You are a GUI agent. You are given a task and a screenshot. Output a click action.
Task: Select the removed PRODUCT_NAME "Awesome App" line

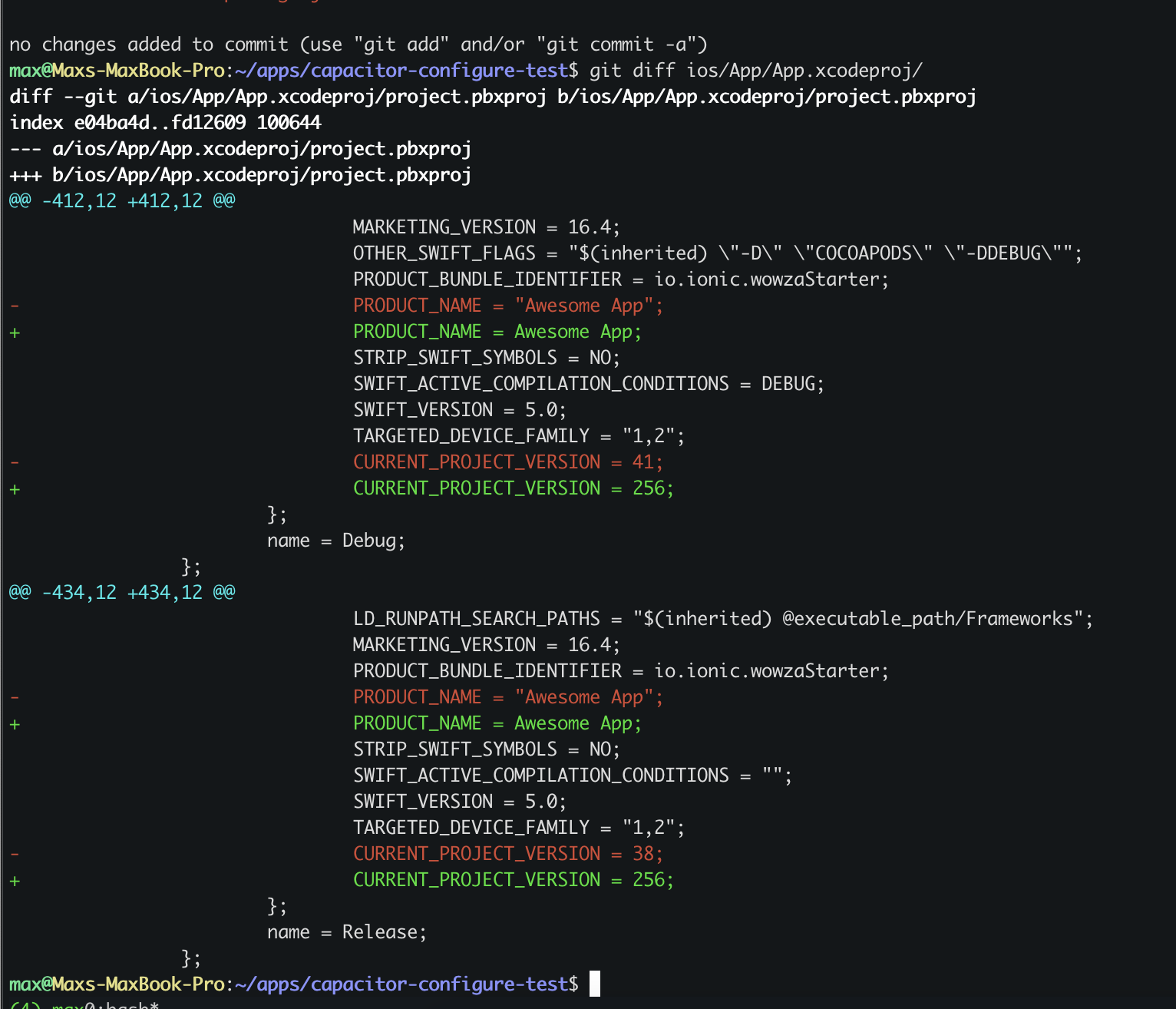click(x=507, y=305)
